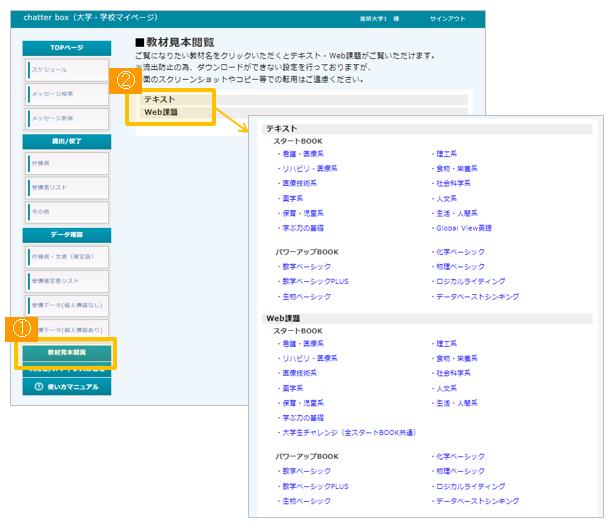Viewport: 612px width, 528px height.
Task: Select メッセージ検索 in the sidebar
Action: click(x=66, y=94)
